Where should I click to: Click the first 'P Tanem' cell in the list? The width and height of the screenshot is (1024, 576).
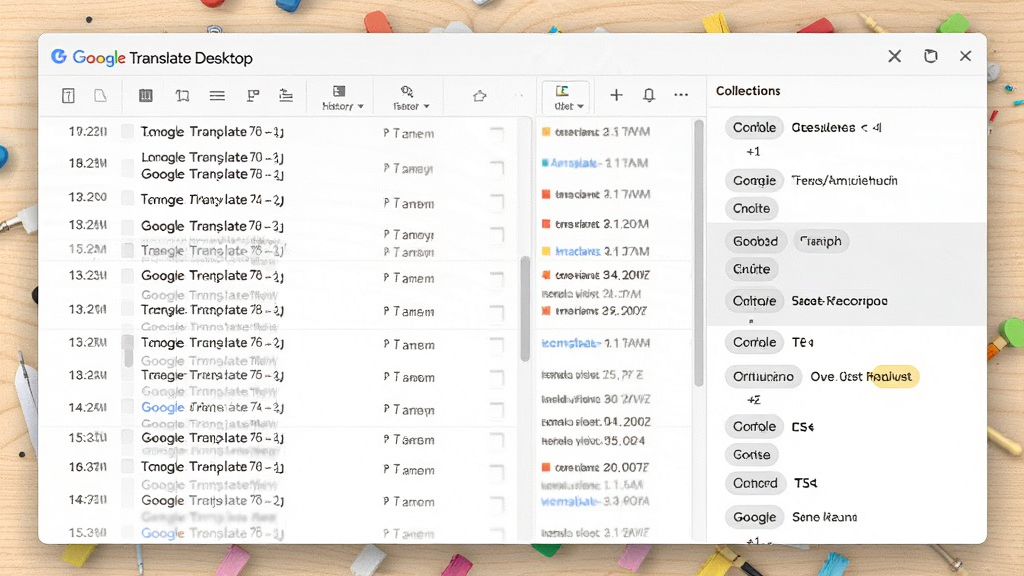[x=409, y=134]
